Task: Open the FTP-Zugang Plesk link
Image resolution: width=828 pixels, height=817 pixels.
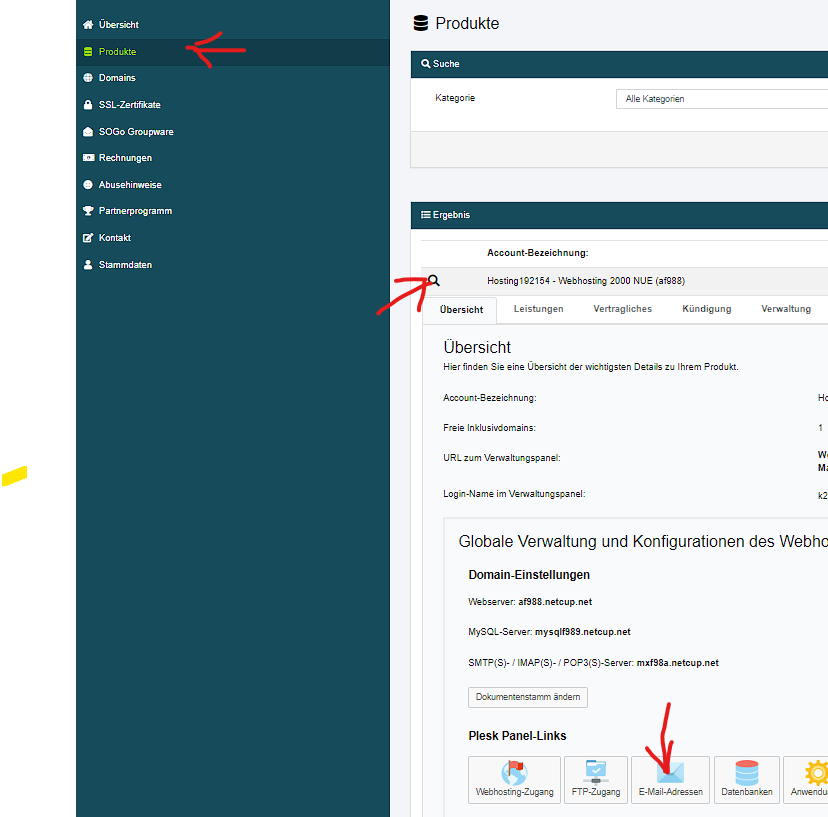Action: pos(596,780)
